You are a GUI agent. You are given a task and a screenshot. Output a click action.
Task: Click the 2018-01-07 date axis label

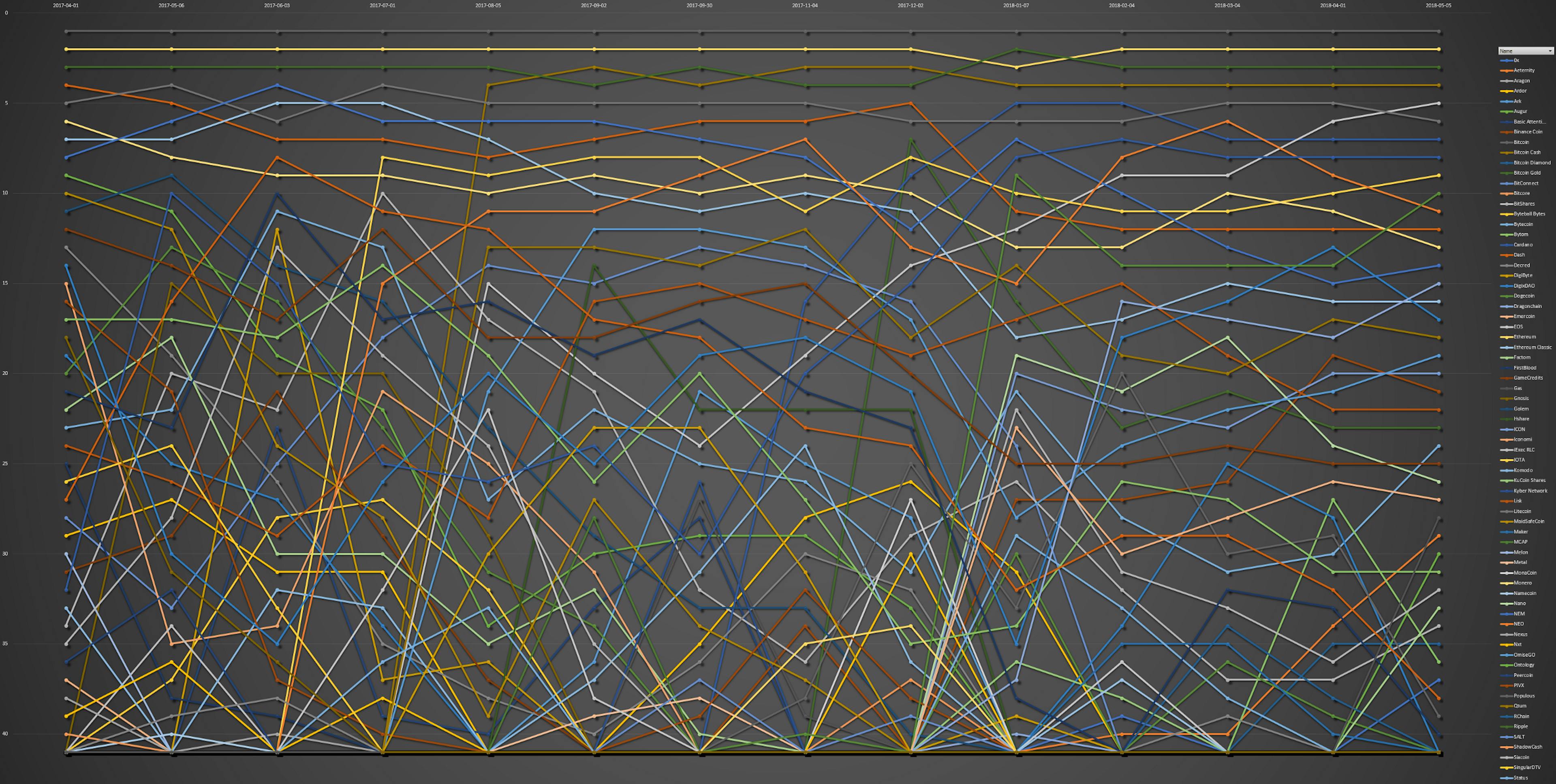pos(1016,5)
